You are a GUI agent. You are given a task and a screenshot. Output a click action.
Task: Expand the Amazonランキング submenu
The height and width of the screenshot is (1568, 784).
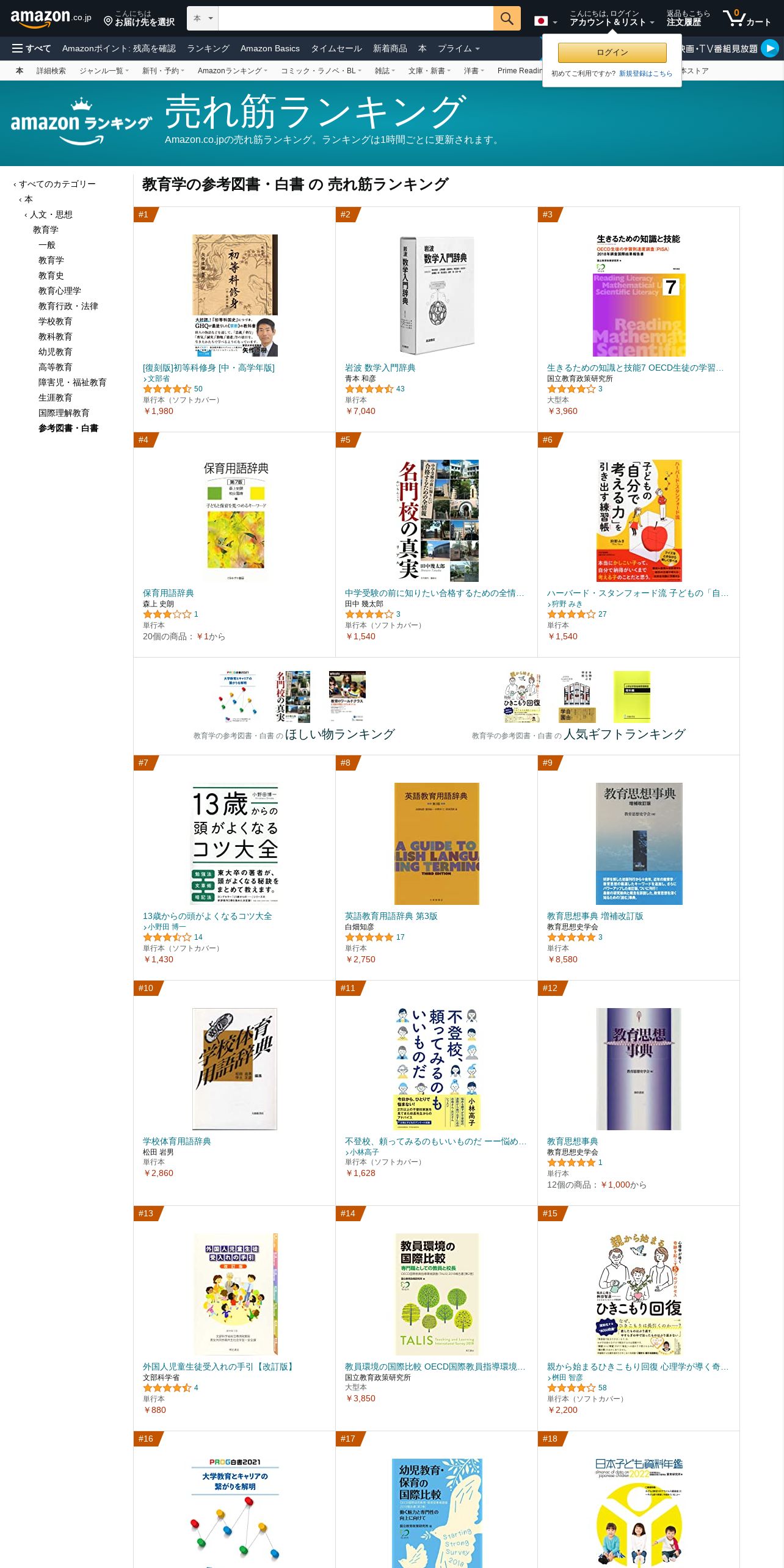pos(233,71)
